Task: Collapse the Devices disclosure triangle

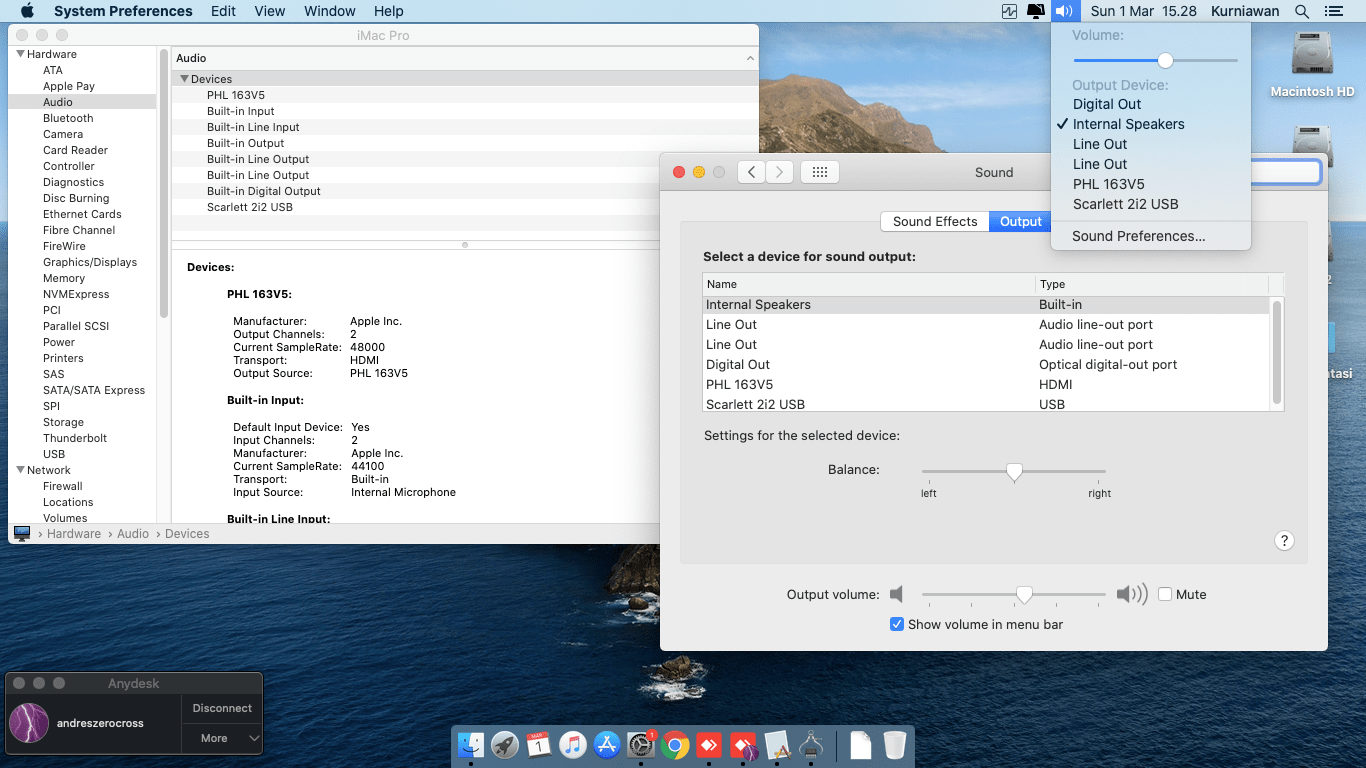Action: pyautogui.click(x=184, y=79)
